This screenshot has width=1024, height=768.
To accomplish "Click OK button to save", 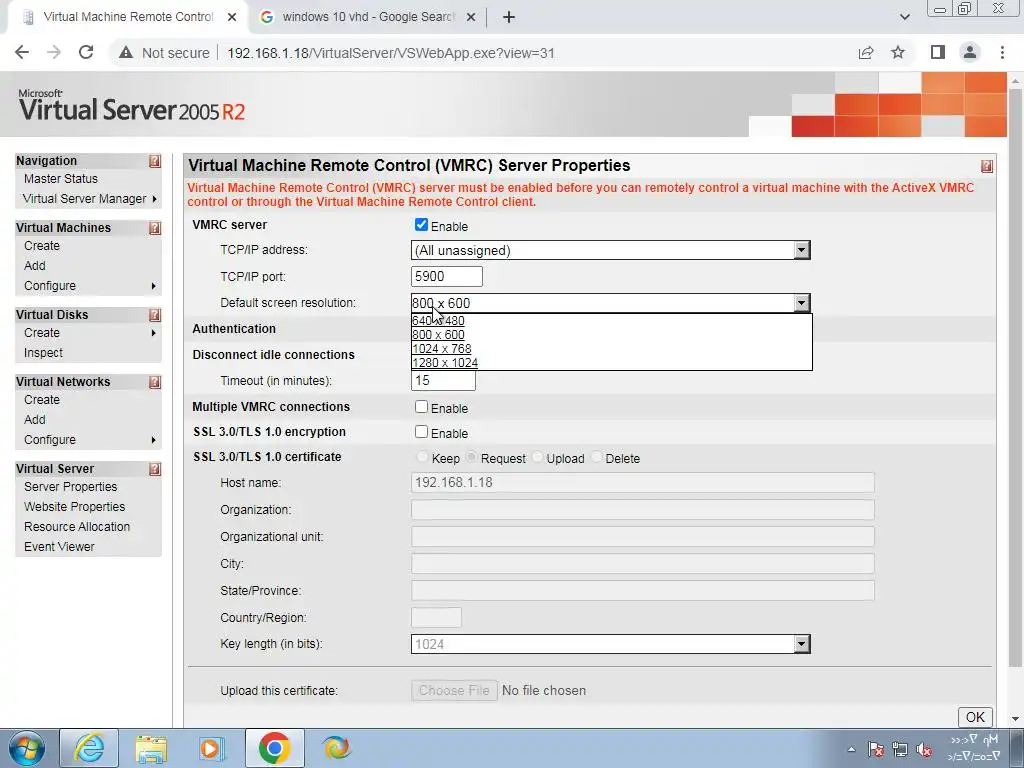I will click(x=975, y=717).
